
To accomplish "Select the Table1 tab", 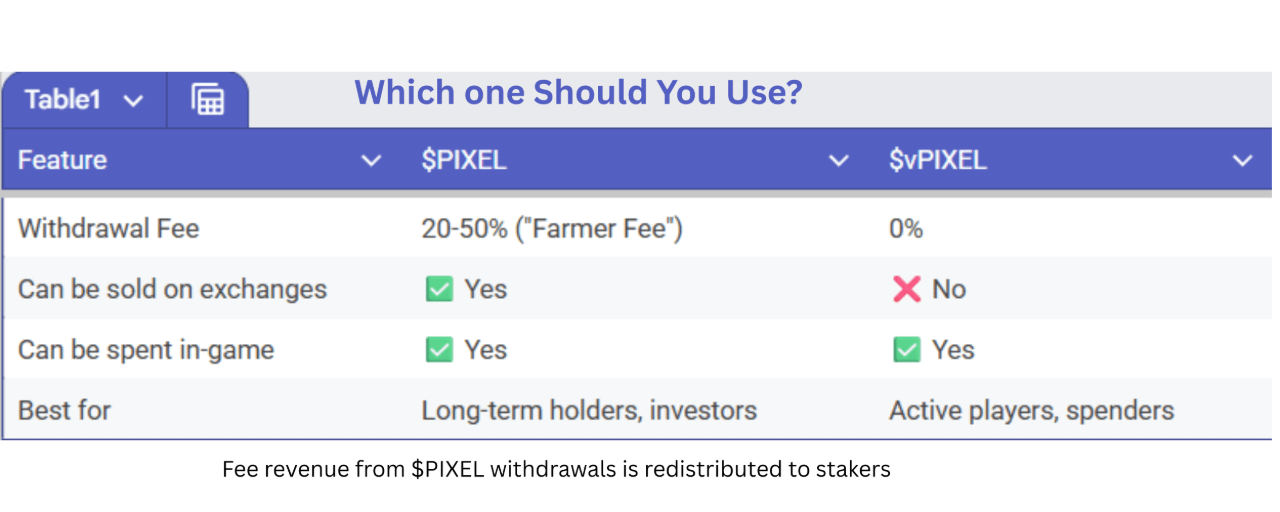I will 63,100.
